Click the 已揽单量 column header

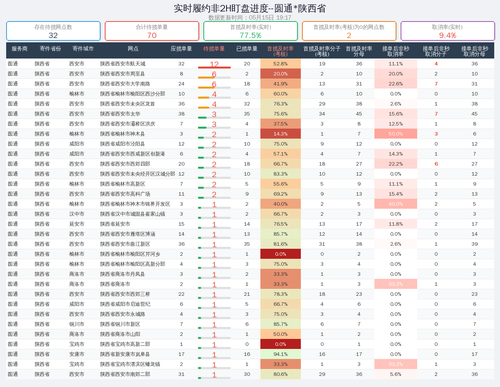tap(247, 49)
